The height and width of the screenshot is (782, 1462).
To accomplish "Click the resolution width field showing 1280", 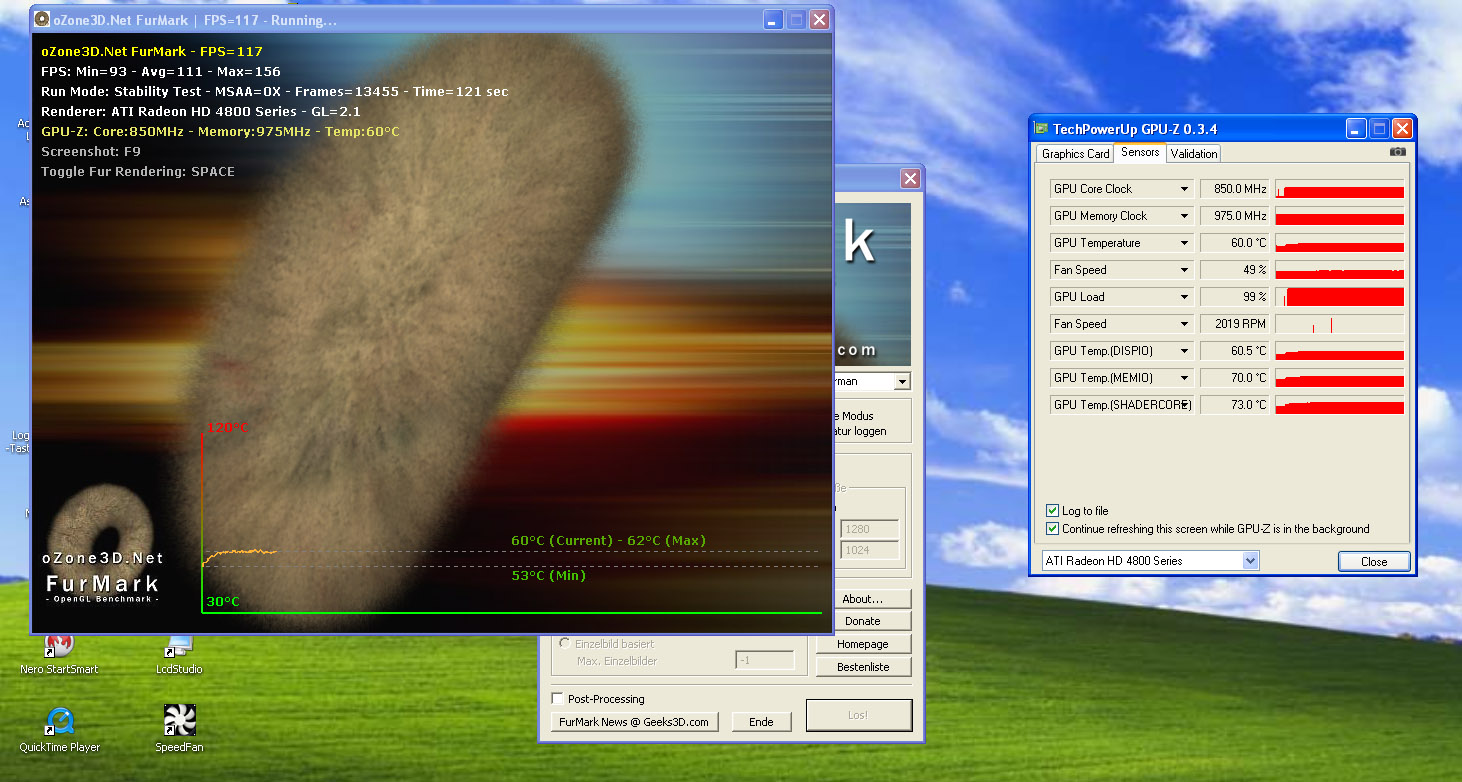I will pos(869,530).
